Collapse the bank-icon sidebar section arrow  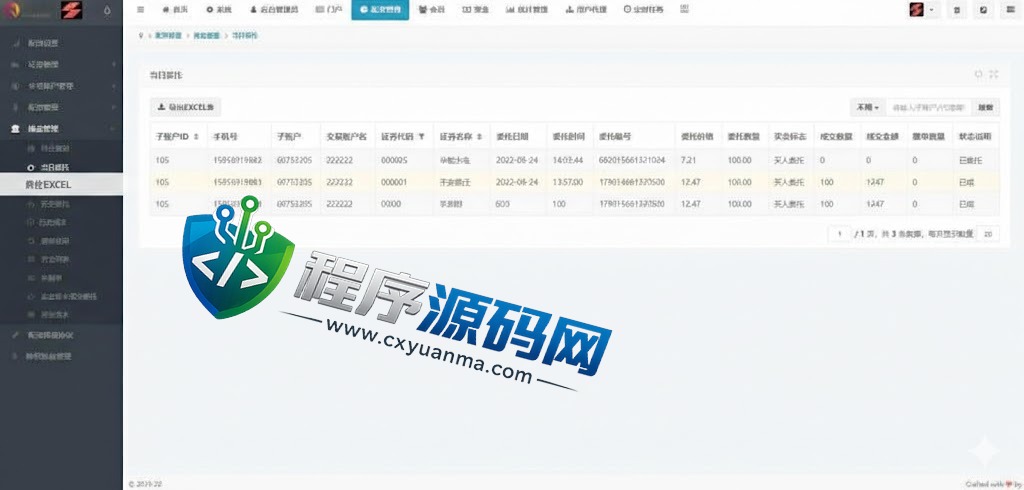pos(114,129)
